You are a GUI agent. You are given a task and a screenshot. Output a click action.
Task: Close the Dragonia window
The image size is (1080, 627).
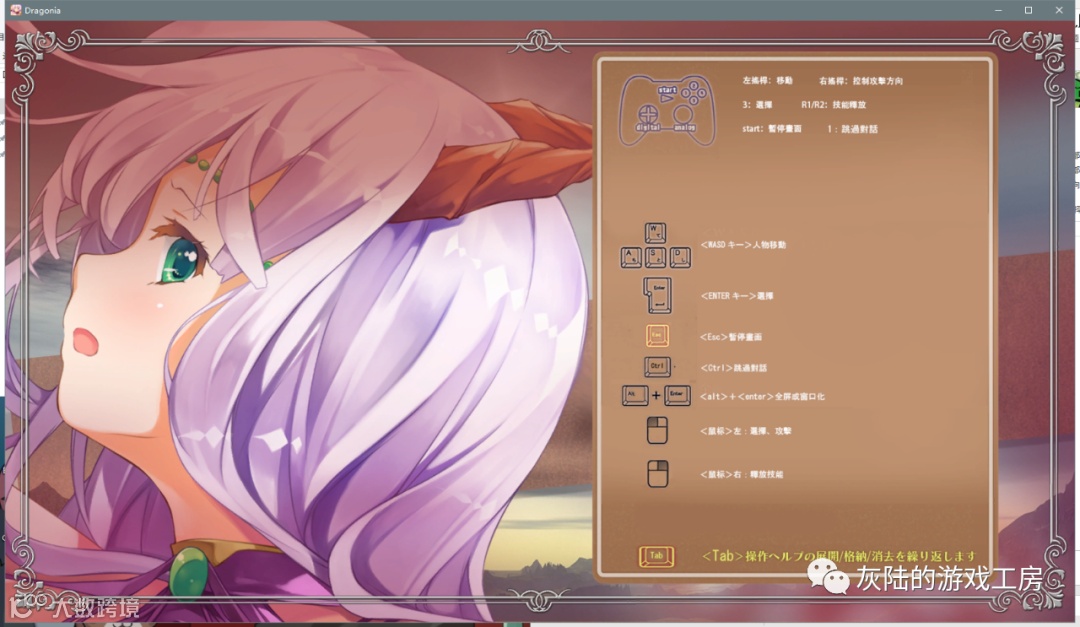pyautogui.click(x=1059, y=10)
